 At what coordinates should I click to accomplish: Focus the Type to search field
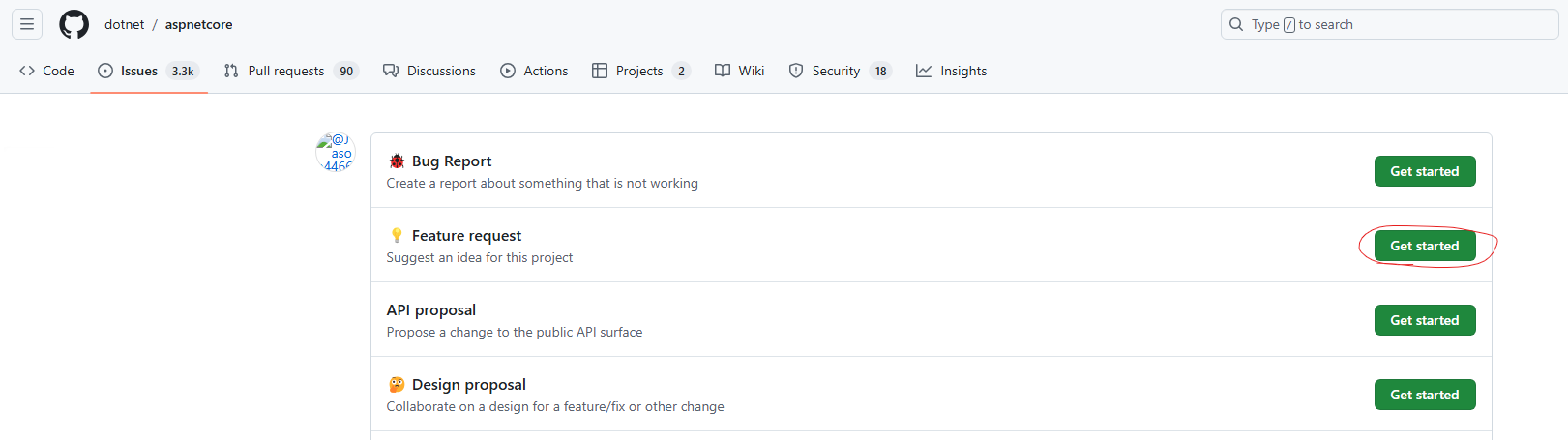pyautogui.click(x=1389, y=24)
